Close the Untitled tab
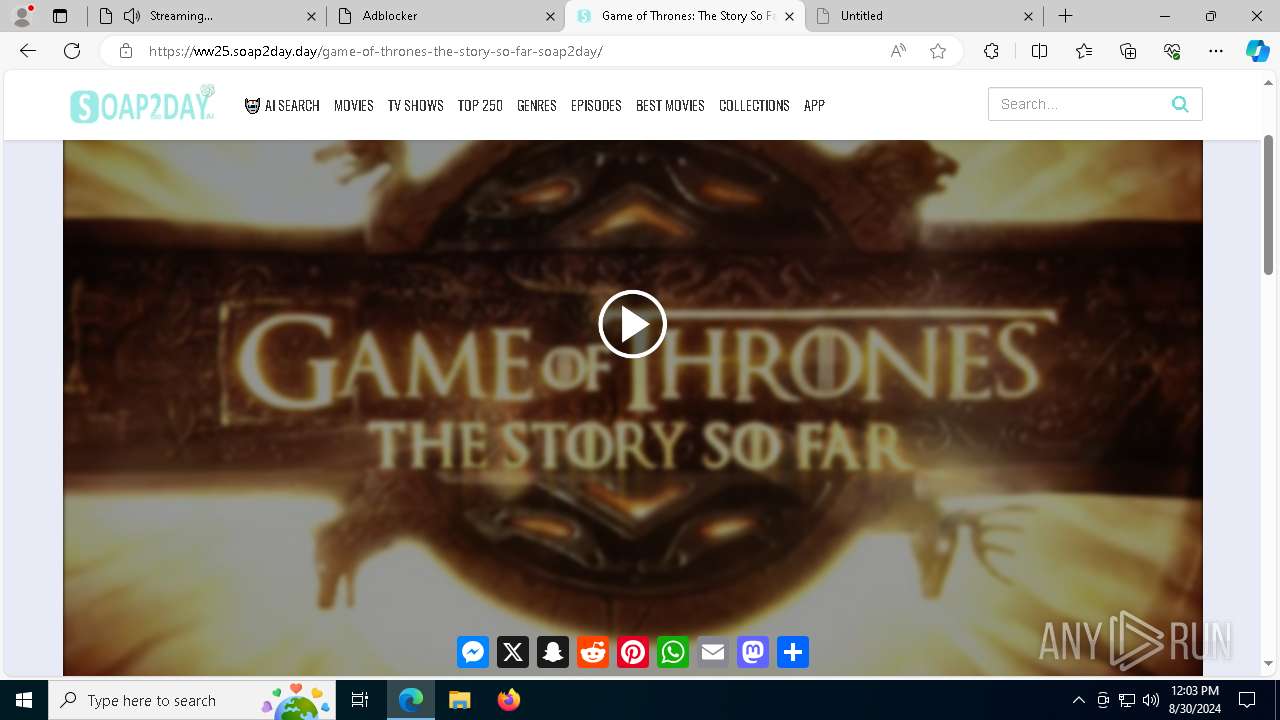This screenshot has width=1280, height=720. [x=1028, y=16]
